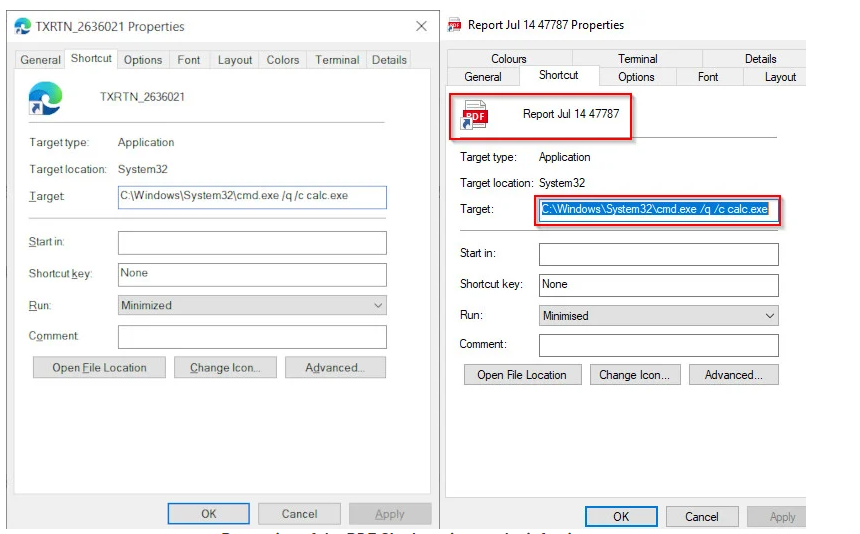Click the Target field in left dialog

pyautogui.click(x=251, y=196)
